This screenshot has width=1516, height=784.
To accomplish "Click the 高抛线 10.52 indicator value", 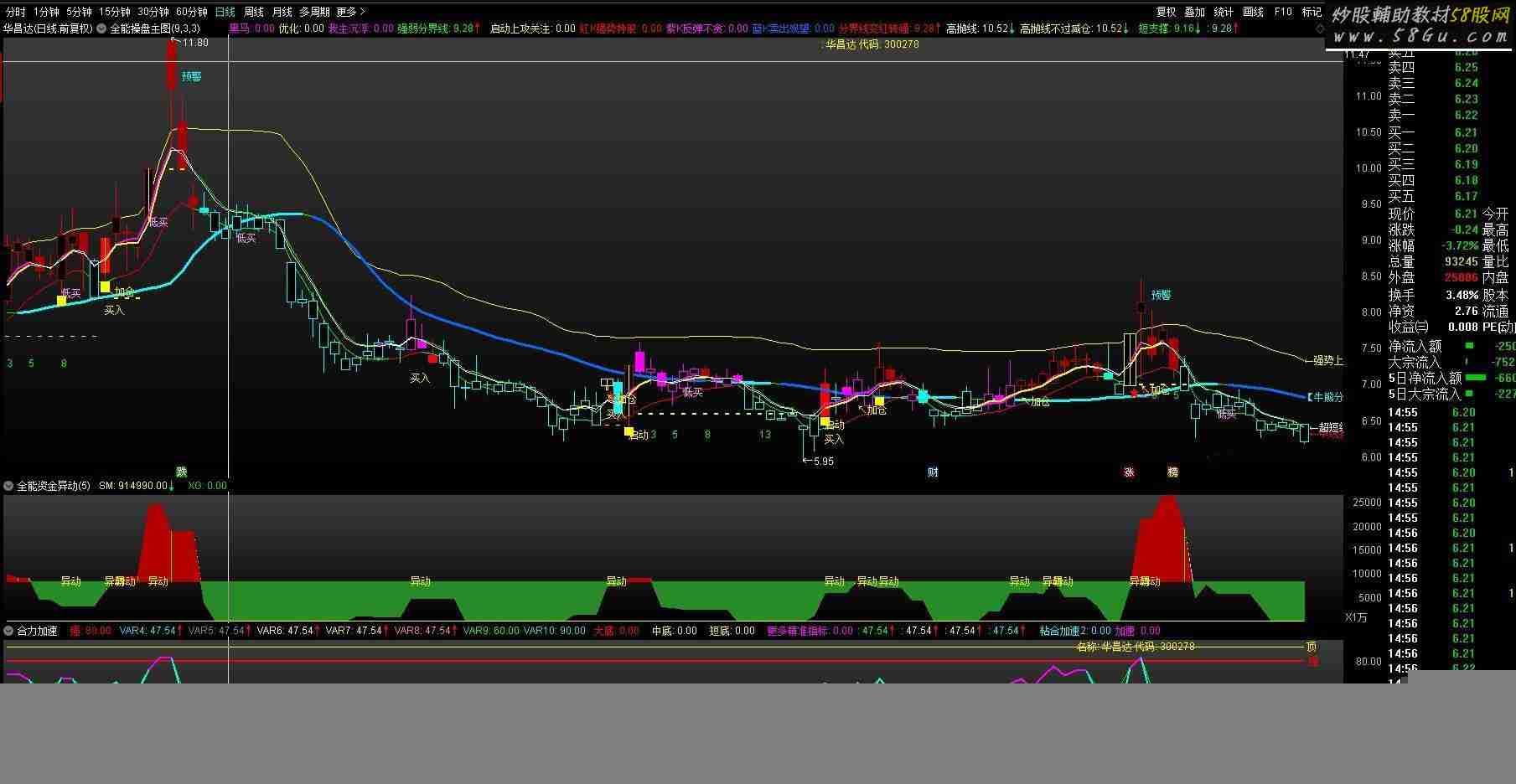I will tap(980, 28).
